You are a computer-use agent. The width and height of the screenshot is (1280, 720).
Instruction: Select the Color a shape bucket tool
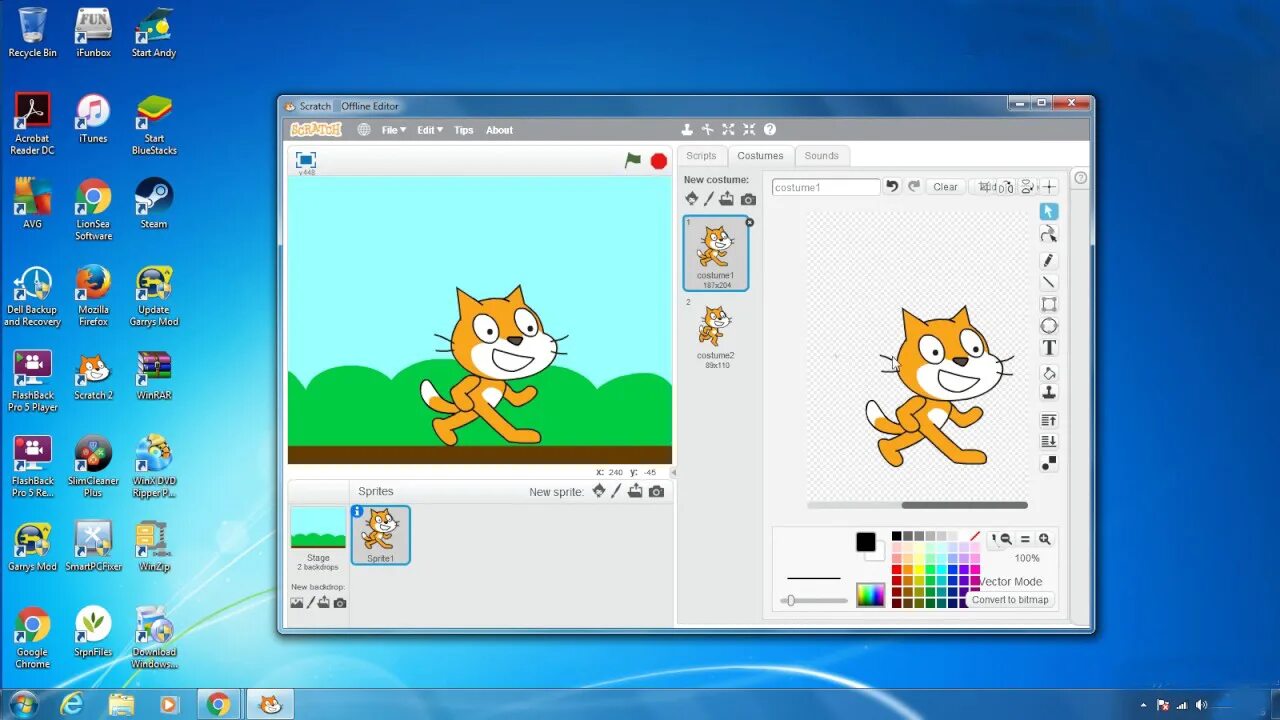click(1049, 373)
